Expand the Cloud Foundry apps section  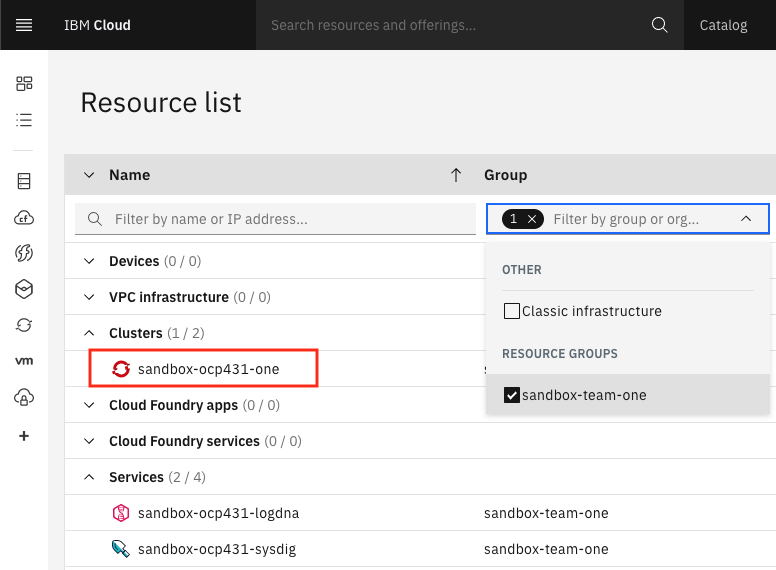tap(89, 405)
